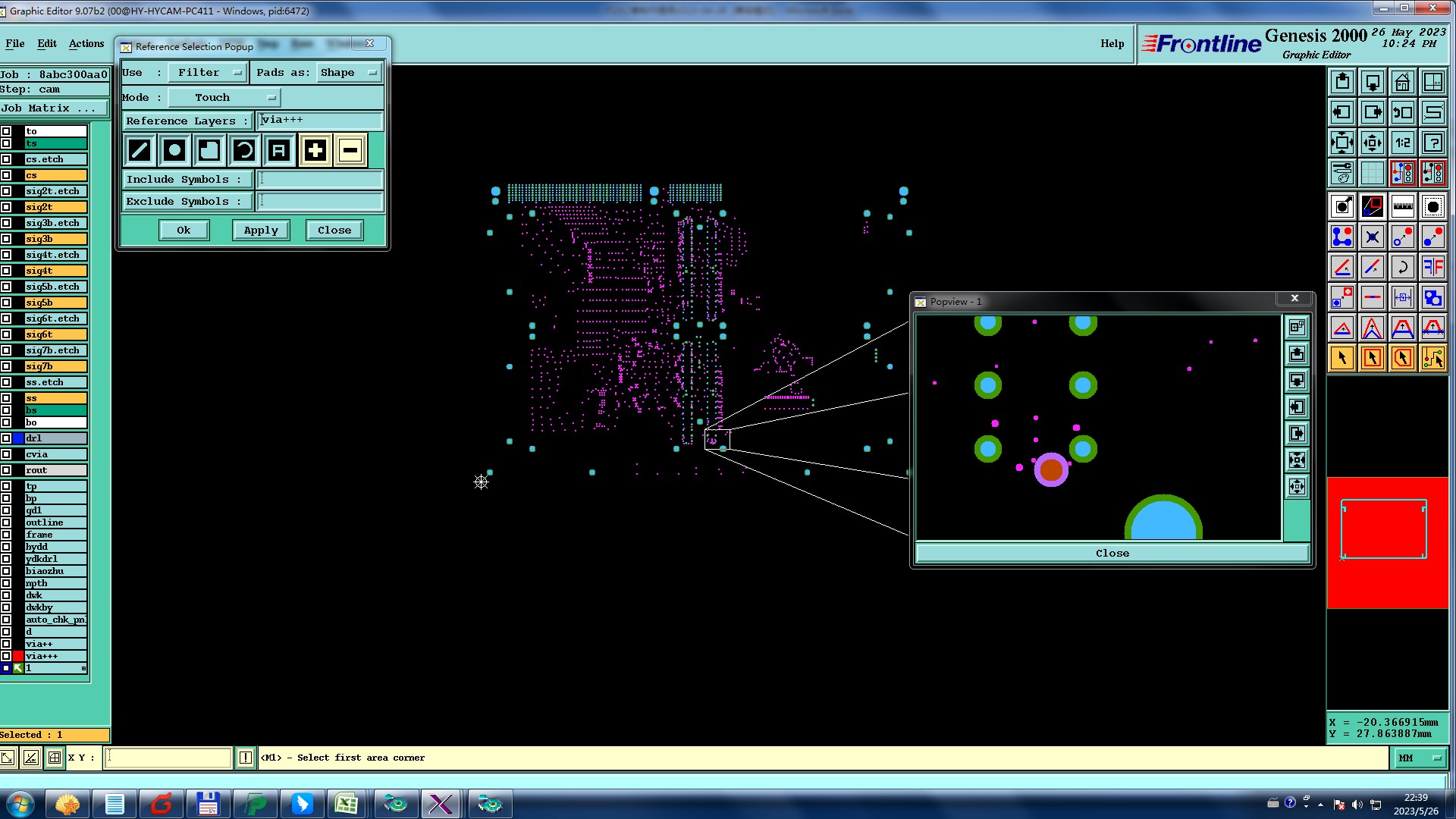Click the Home view icon

click(x=1402, y=82)
